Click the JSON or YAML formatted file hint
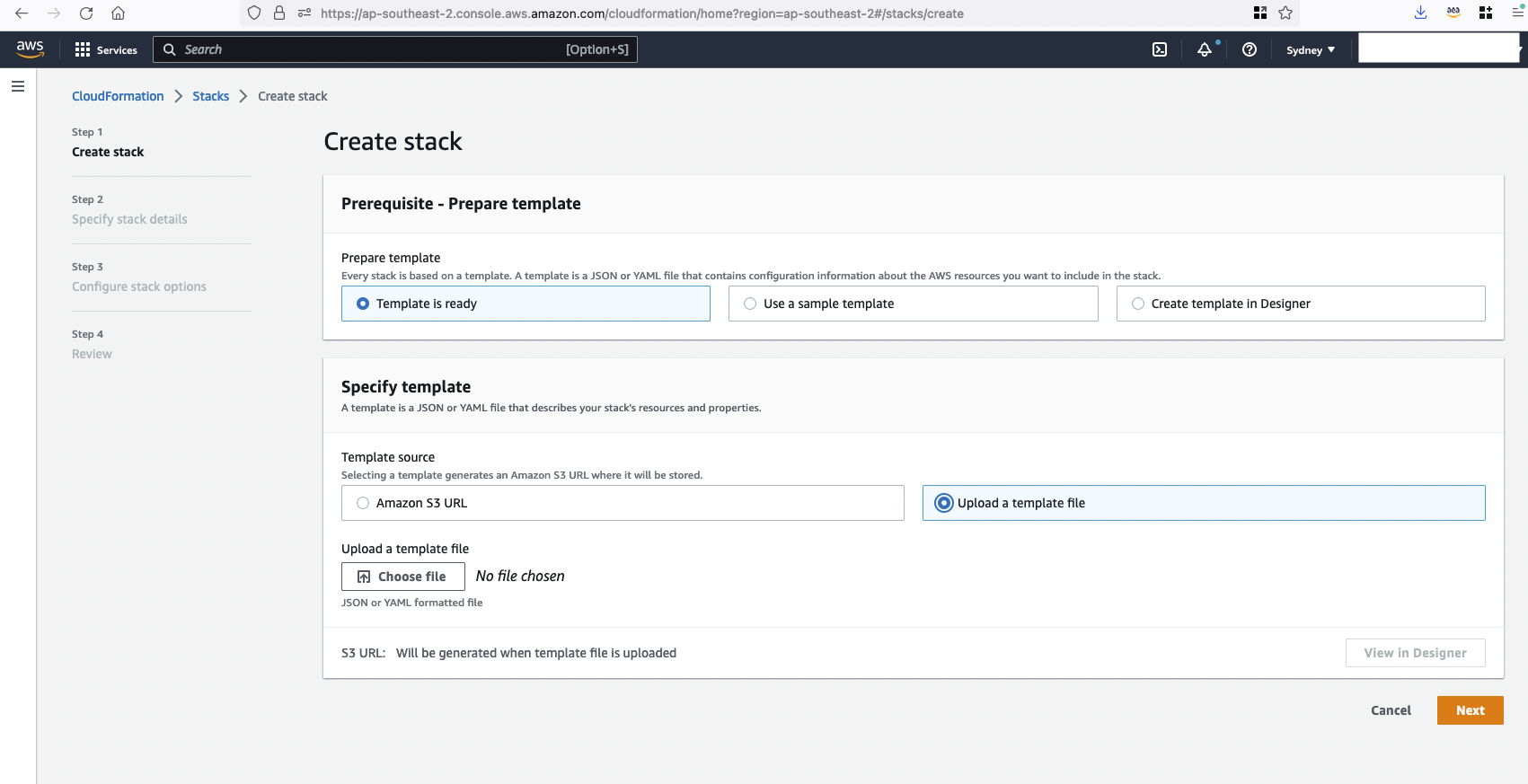Screen dimensions: 1528x784 coord(411,603)
